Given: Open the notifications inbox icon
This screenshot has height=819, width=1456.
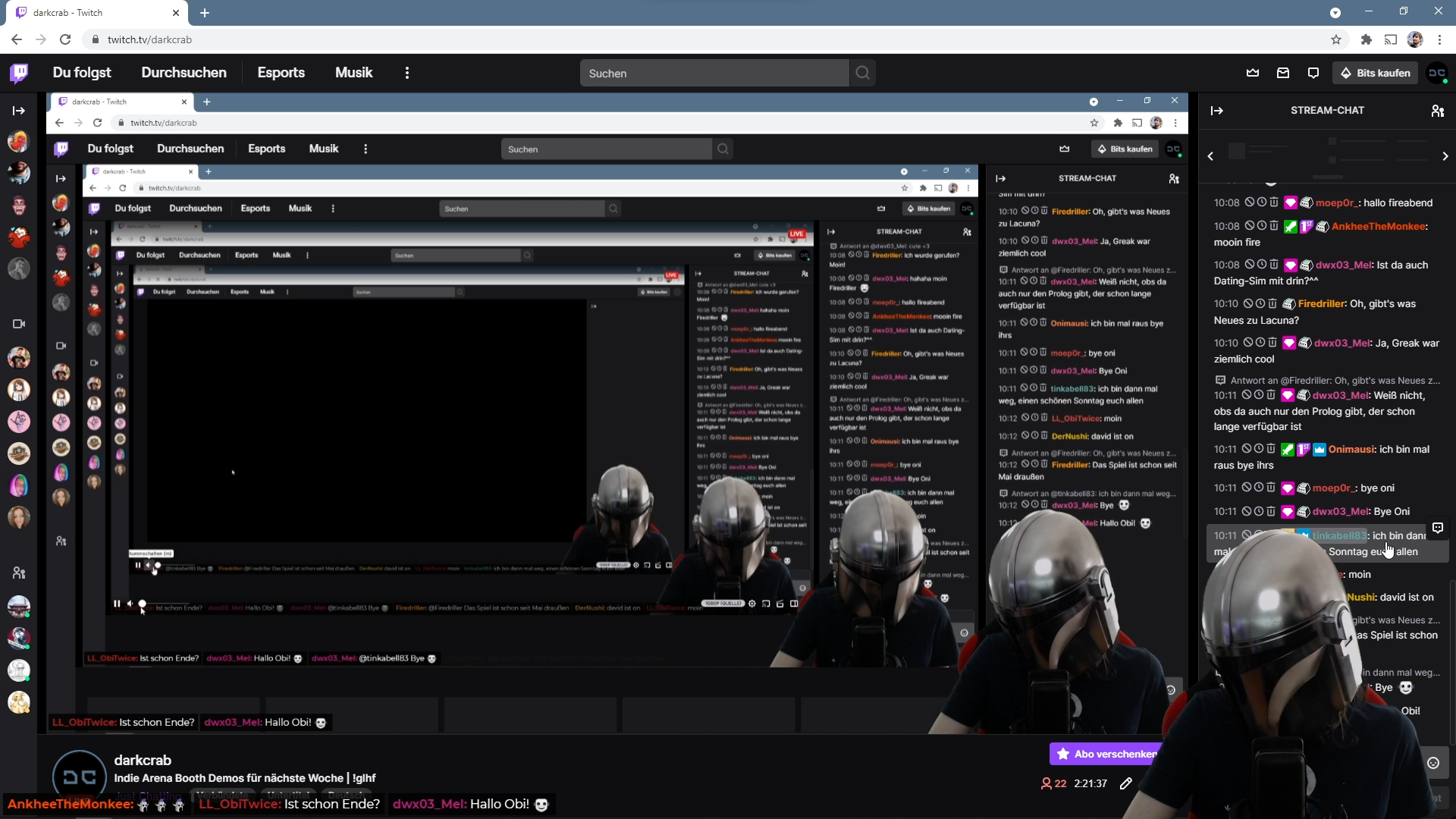Looking at the screenshot, I should click(1283, 73).
